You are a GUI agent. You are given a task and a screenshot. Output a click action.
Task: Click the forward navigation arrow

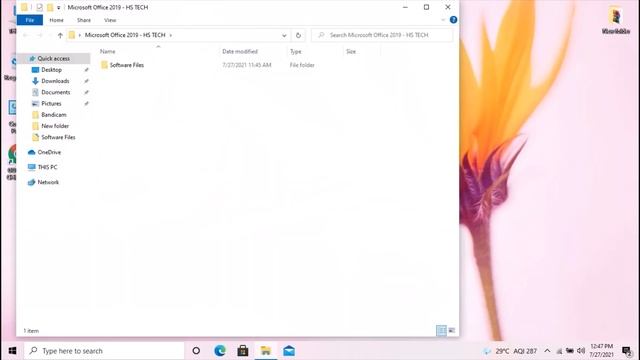(40, 36)
